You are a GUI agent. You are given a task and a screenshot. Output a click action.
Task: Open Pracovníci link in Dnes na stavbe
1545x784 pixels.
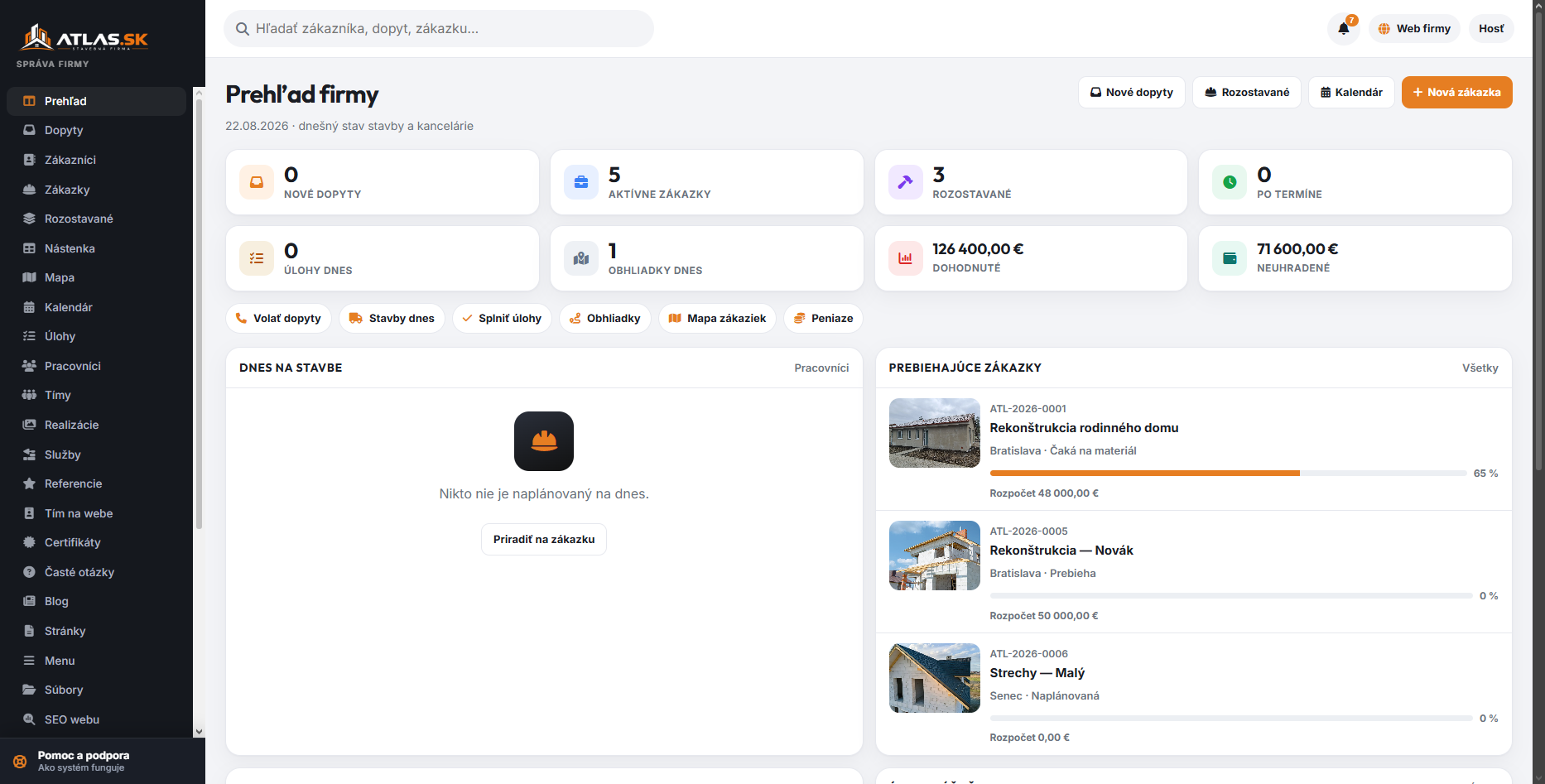tap(821, 368)
